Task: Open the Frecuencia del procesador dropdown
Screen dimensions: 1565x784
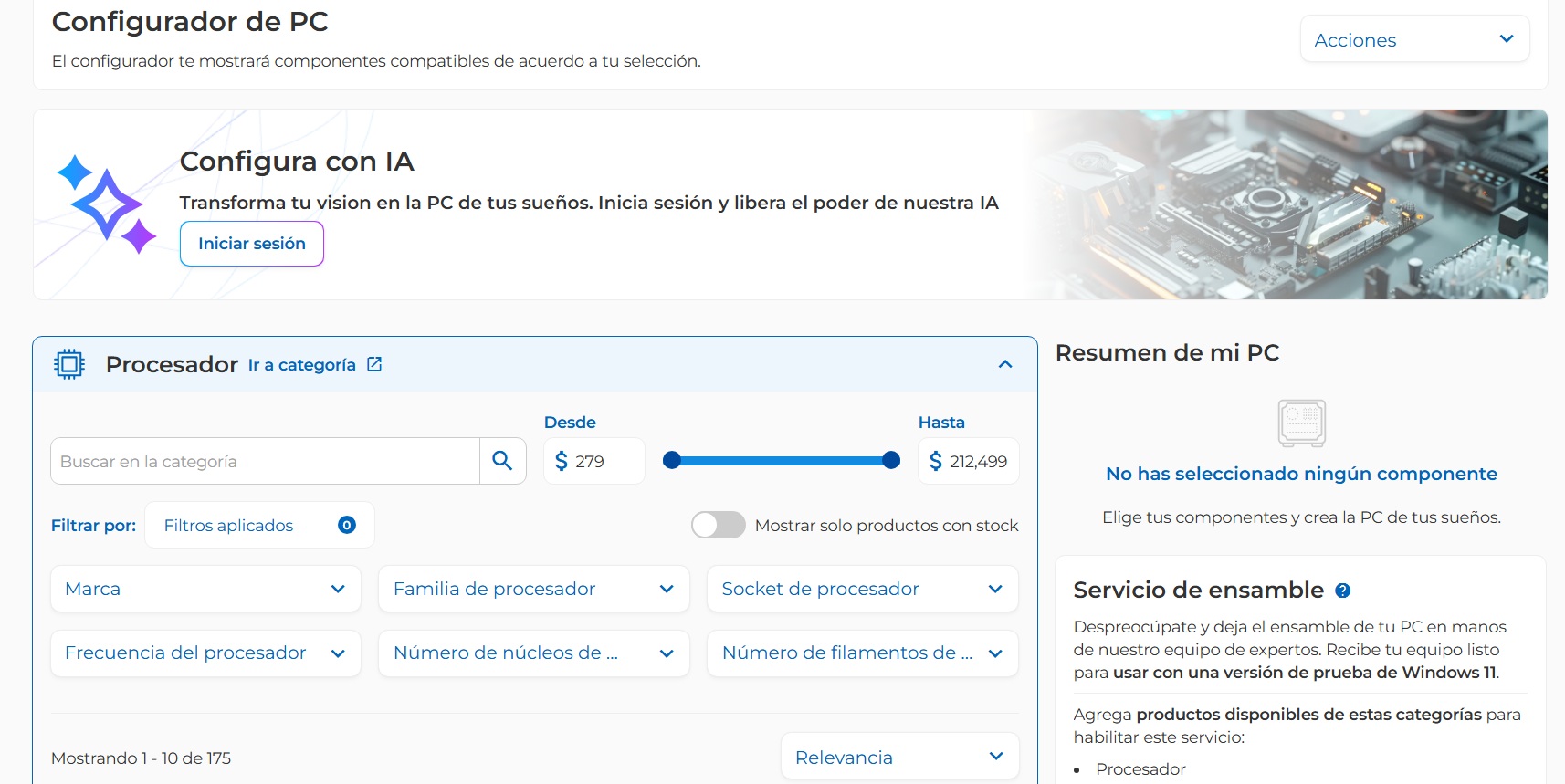Action: 205,653
